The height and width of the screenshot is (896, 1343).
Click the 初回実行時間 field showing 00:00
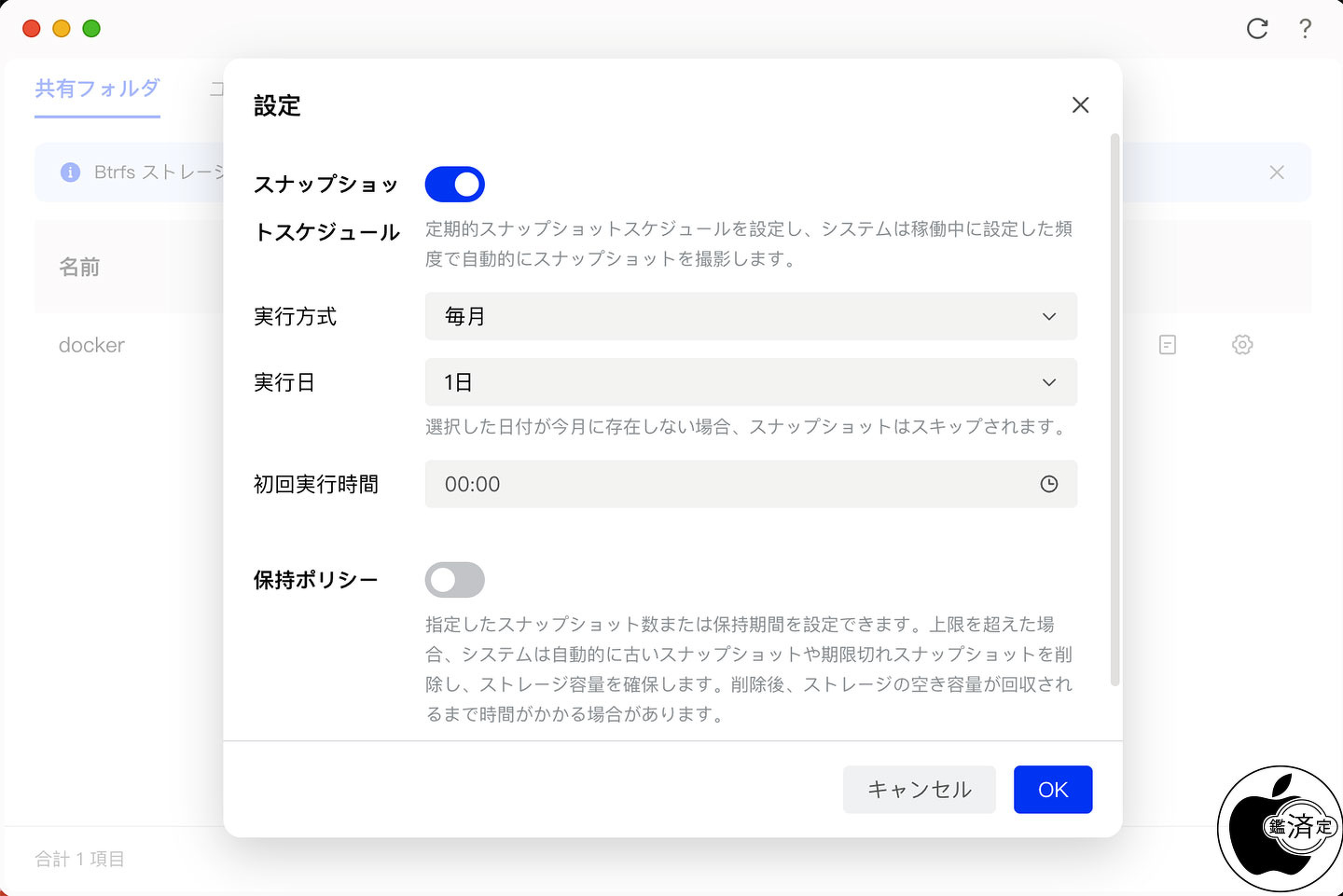click(751, 484)
